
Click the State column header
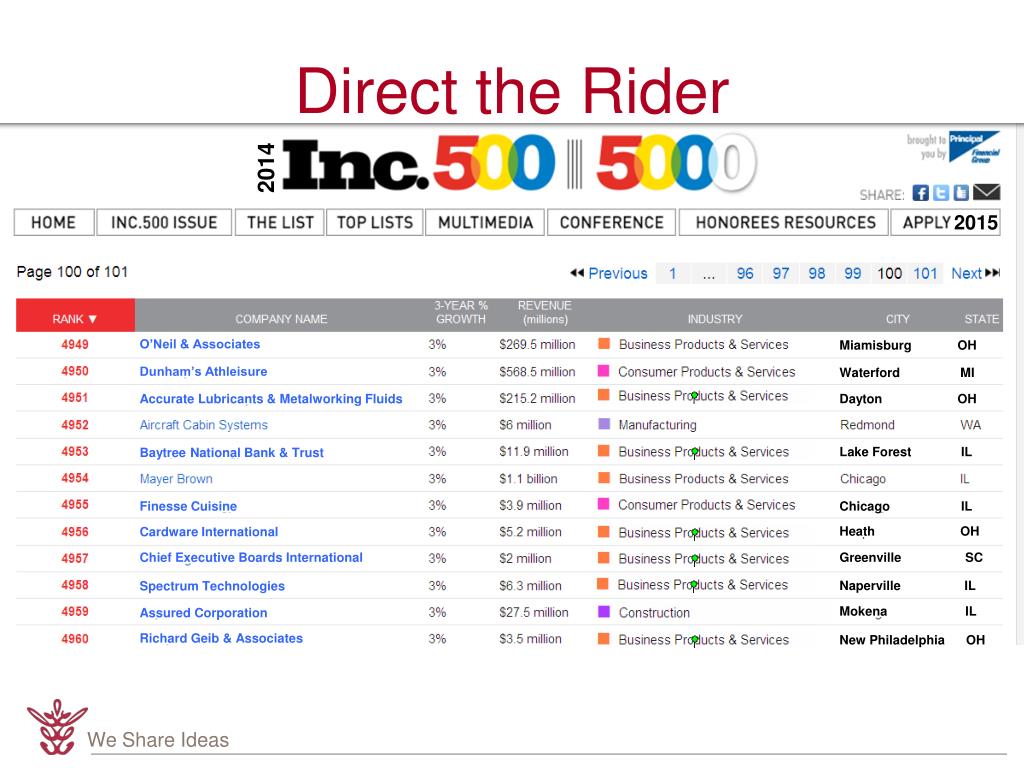[x=982, y=319]
